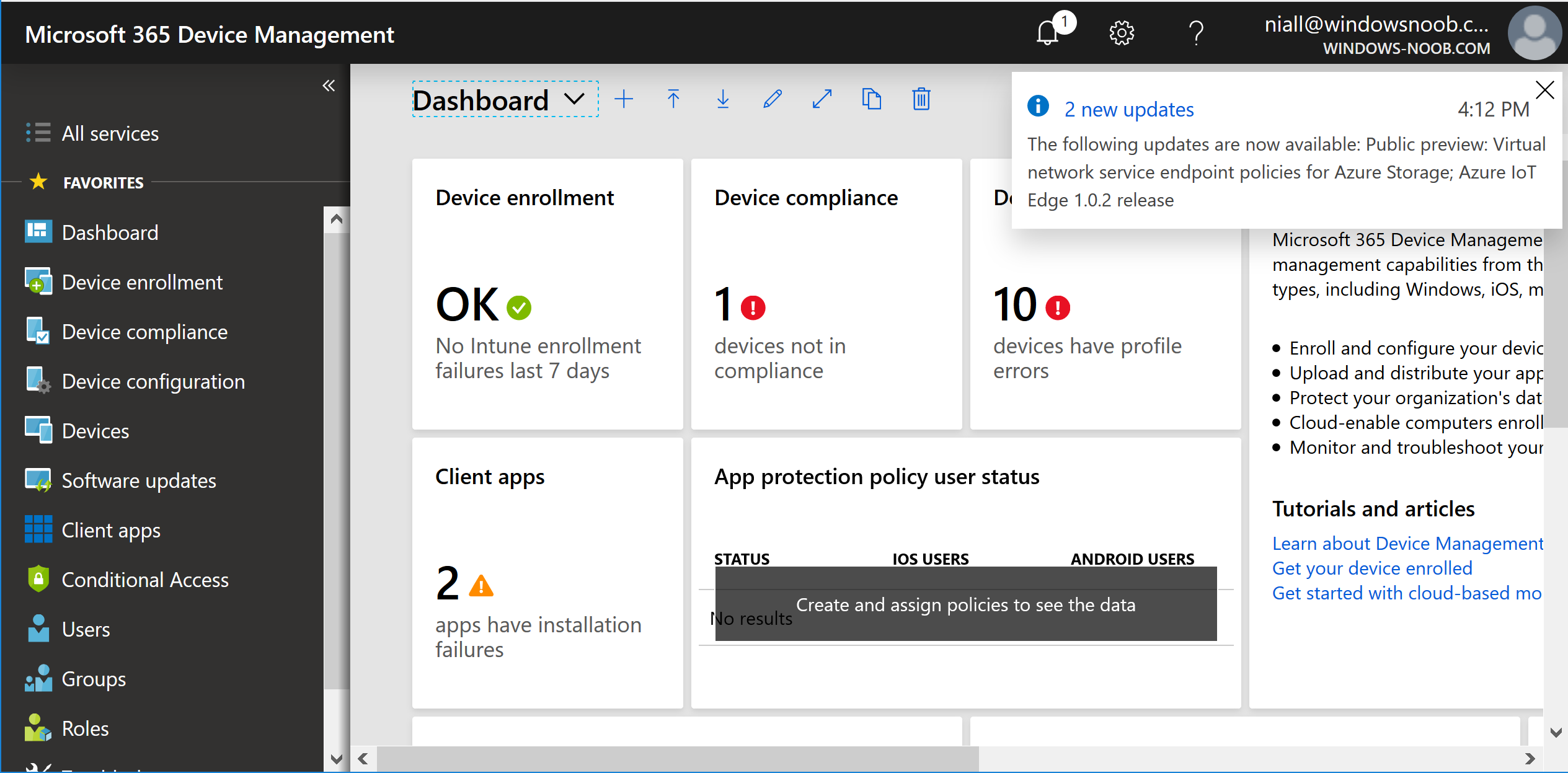Click the All services list icon
Viewport: 1568px width, 773px height.
(38, 133)
